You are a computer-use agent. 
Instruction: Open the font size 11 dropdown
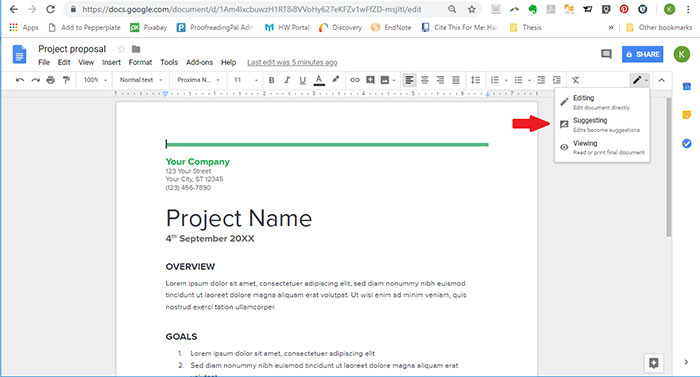(x=246, y=80)
